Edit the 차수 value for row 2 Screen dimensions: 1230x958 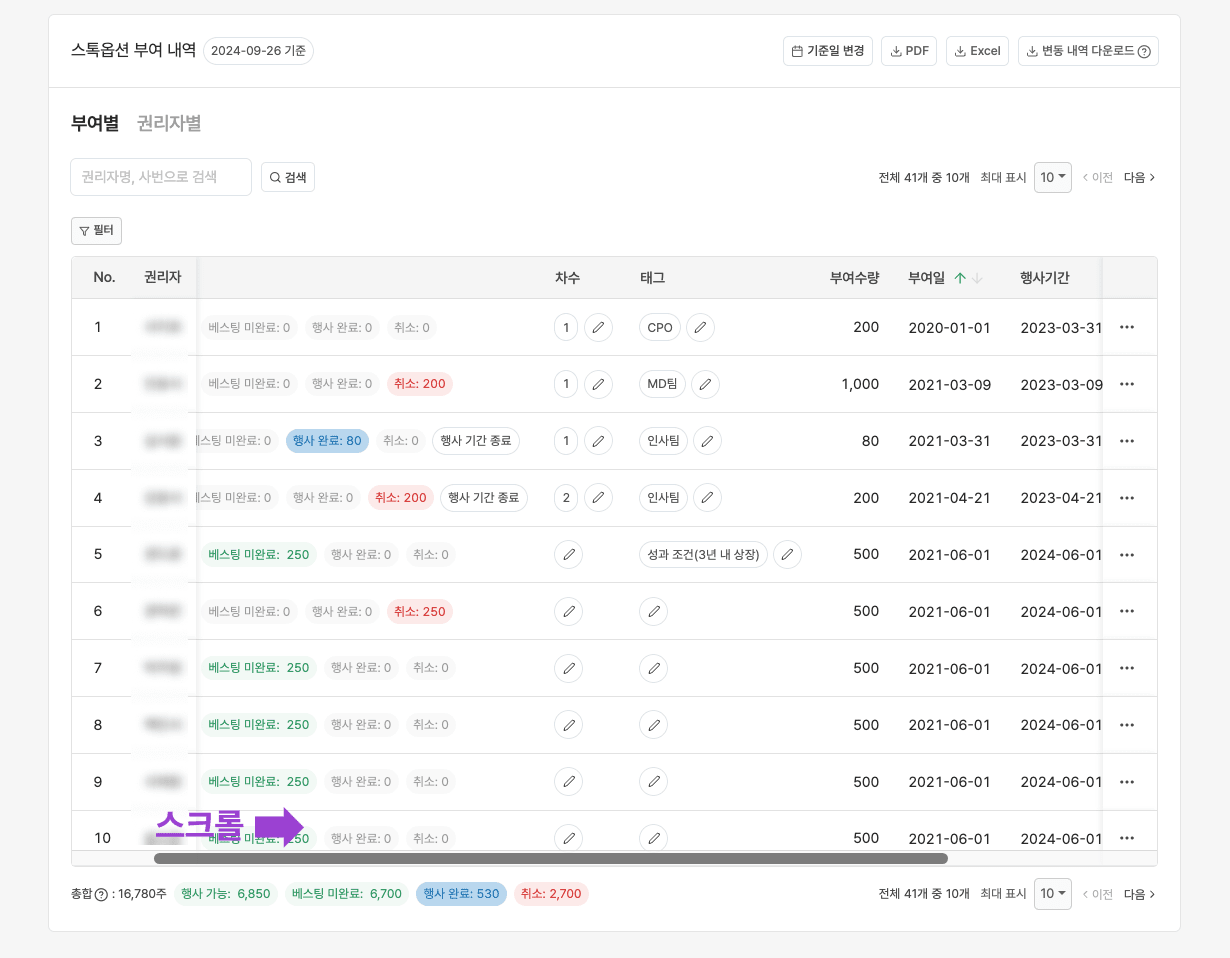pyautogui.click(x=598, y=383)
